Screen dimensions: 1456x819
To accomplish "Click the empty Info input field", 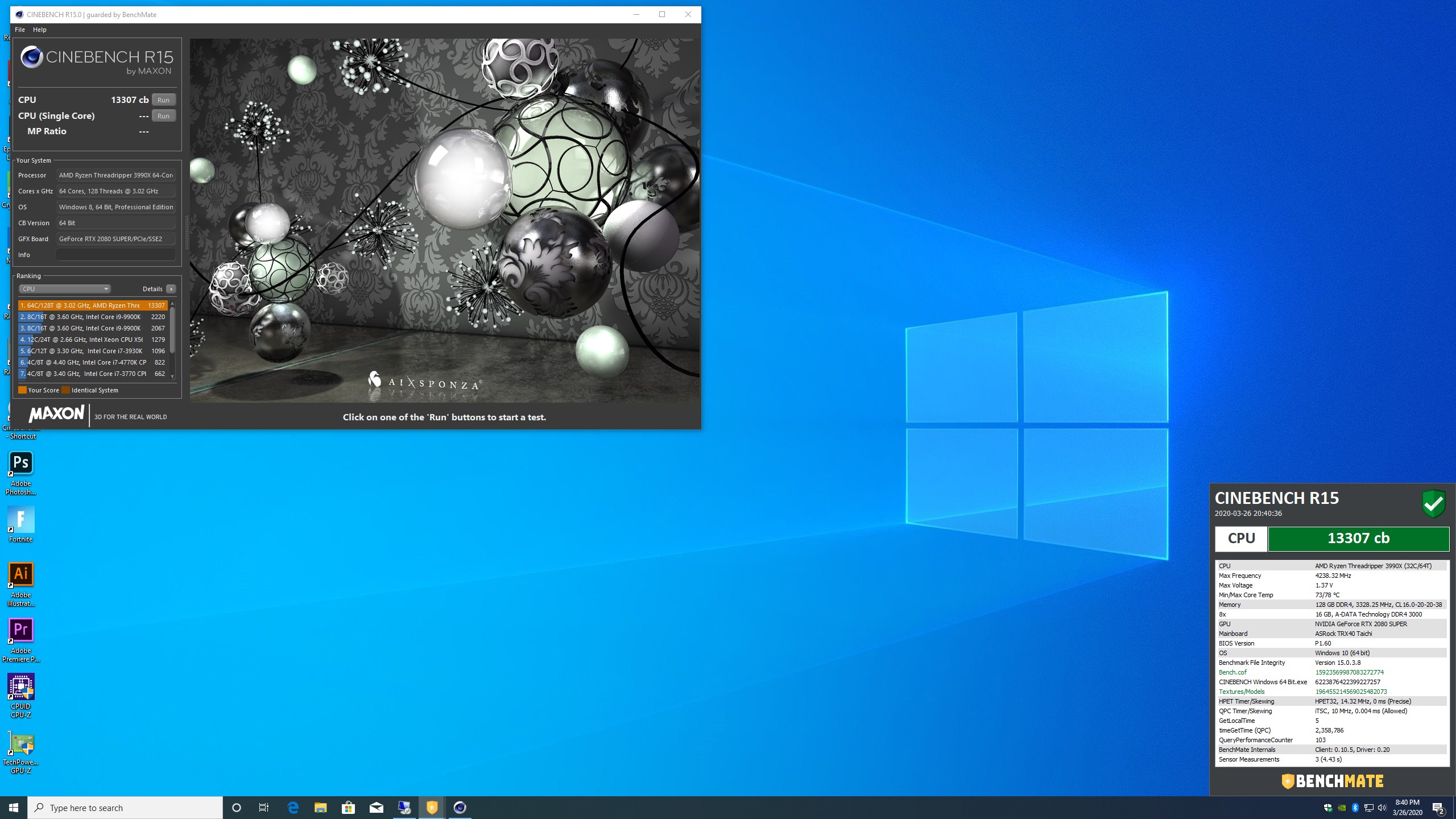I will click(116, 255).
